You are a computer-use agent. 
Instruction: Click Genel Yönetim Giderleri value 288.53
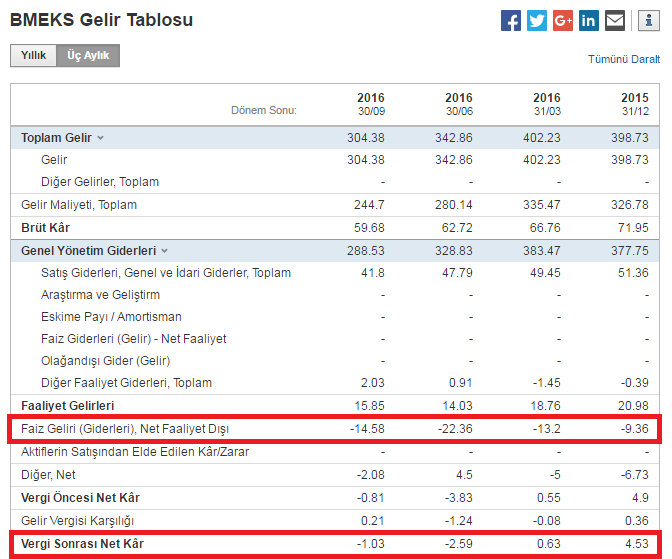(x=366, y=250)
